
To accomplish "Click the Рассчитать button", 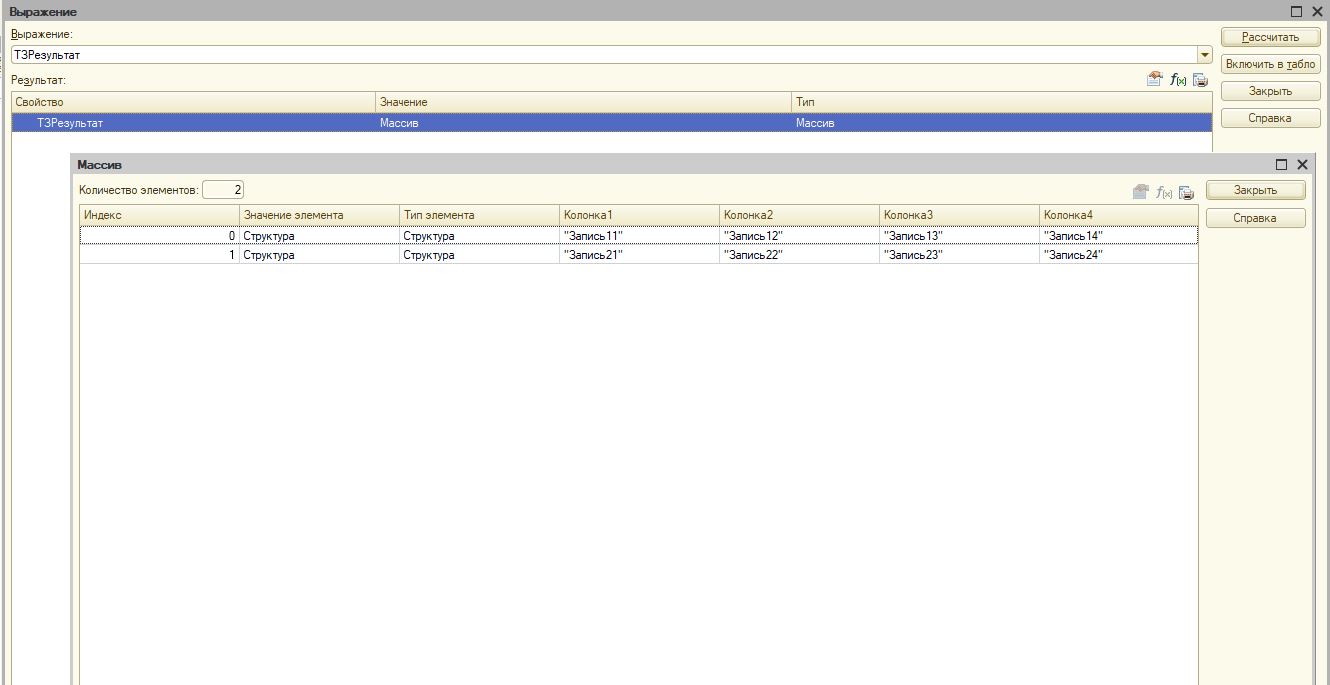I will tap(1270, 37).
